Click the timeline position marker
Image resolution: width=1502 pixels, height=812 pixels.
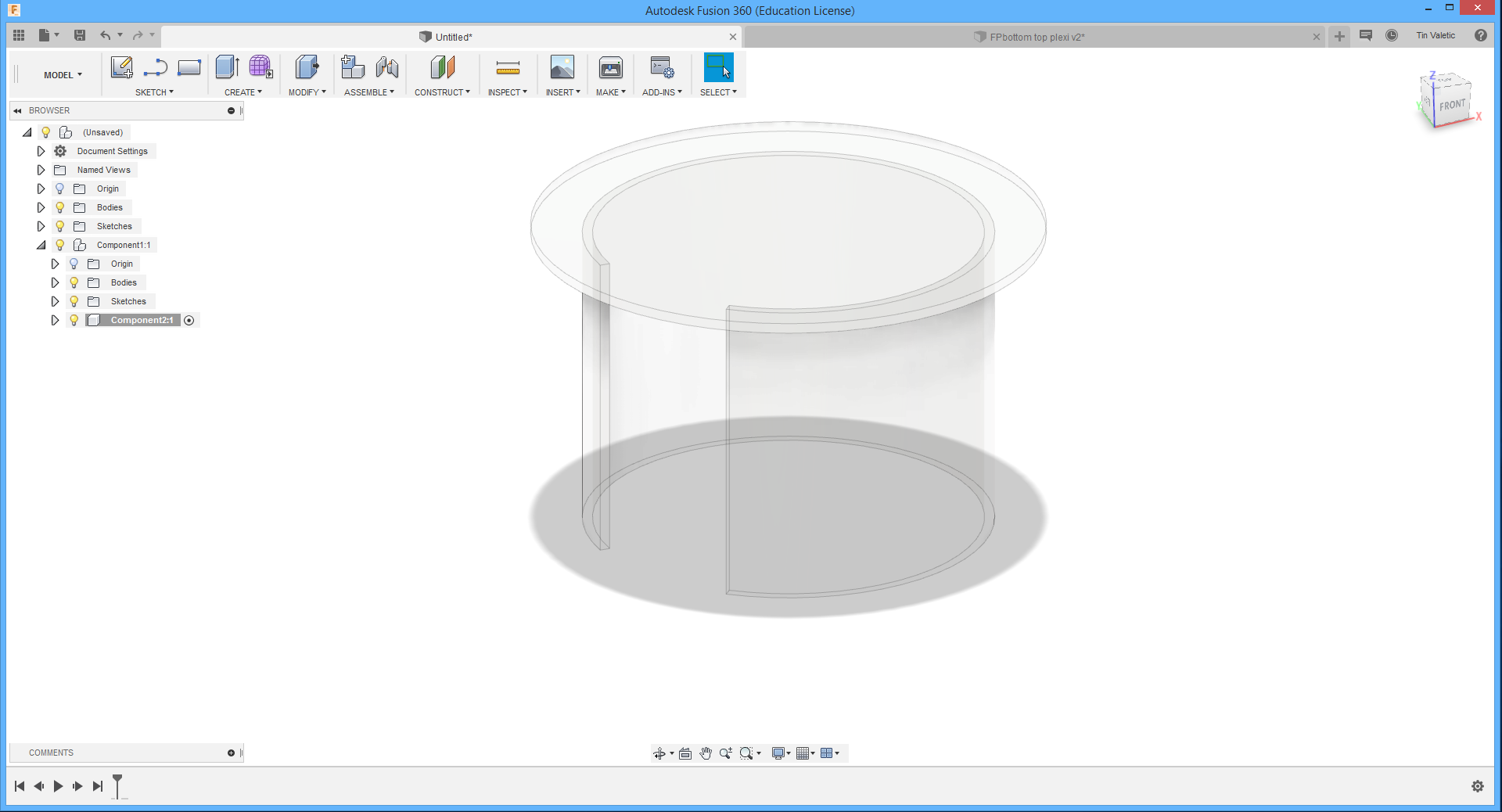point(117,785)
